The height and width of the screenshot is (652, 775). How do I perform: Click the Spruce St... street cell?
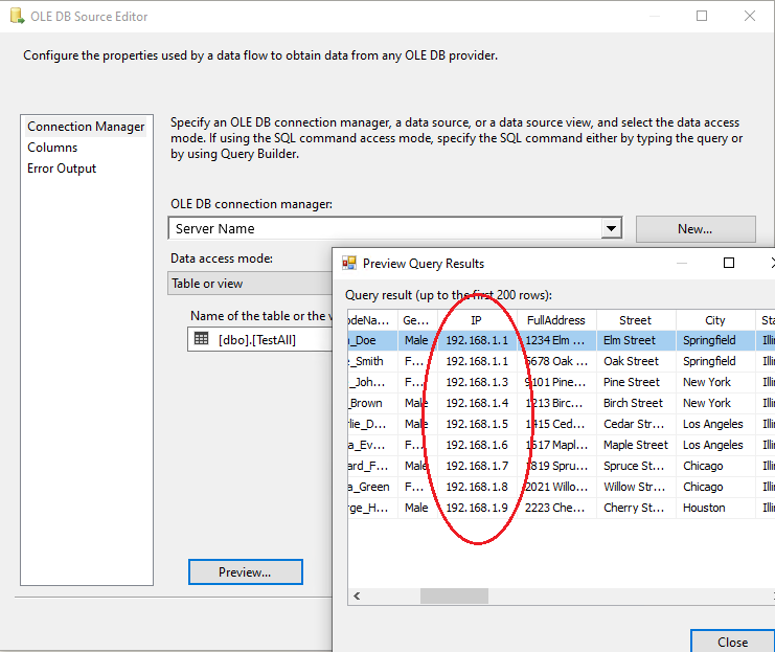tap(636, 466)
